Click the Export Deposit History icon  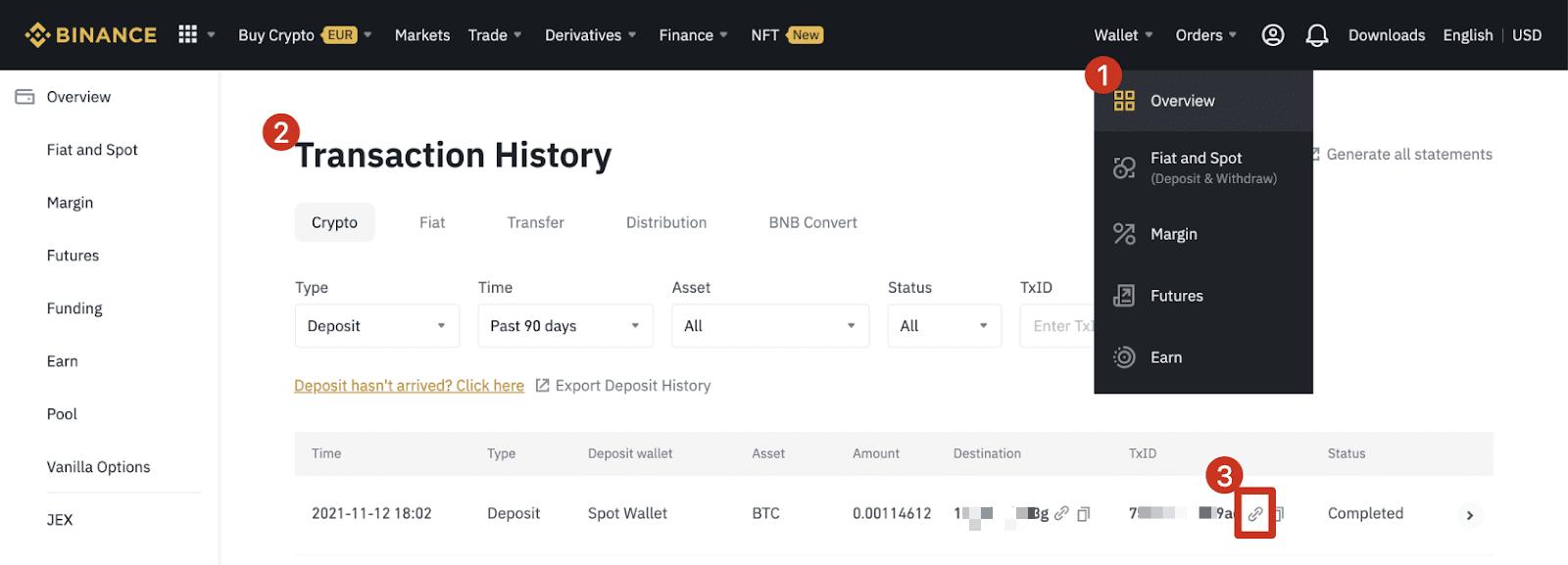pos(543,386)
